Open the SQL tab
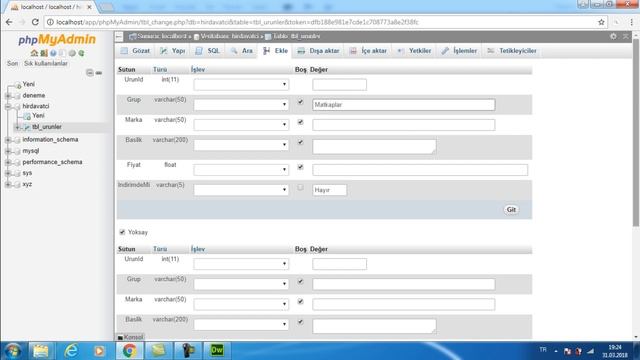Screen dimensions: 640x360 point(208,51)
